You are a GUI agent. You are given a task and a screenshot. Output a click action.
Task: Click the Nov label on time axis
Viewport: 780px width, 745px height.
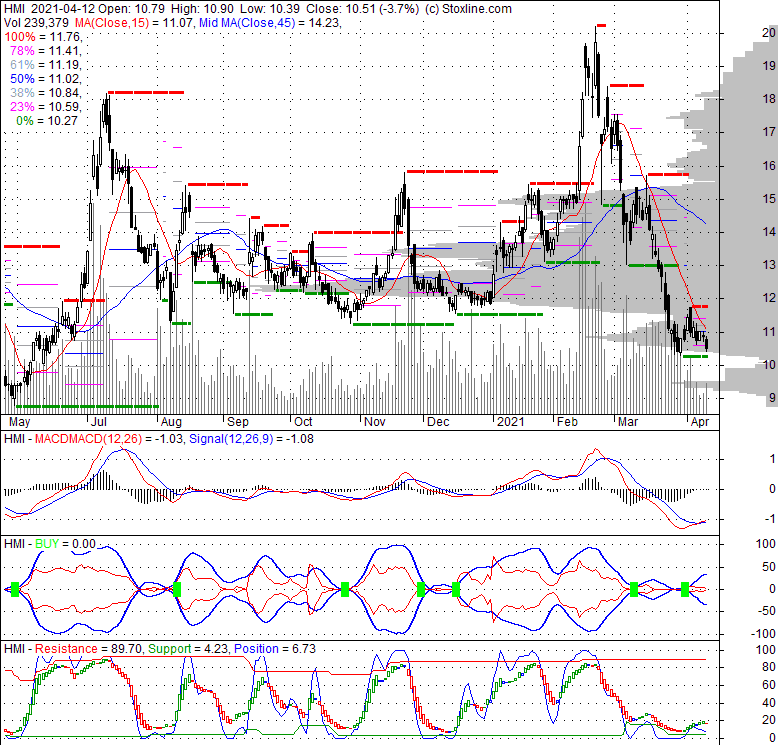375,422
